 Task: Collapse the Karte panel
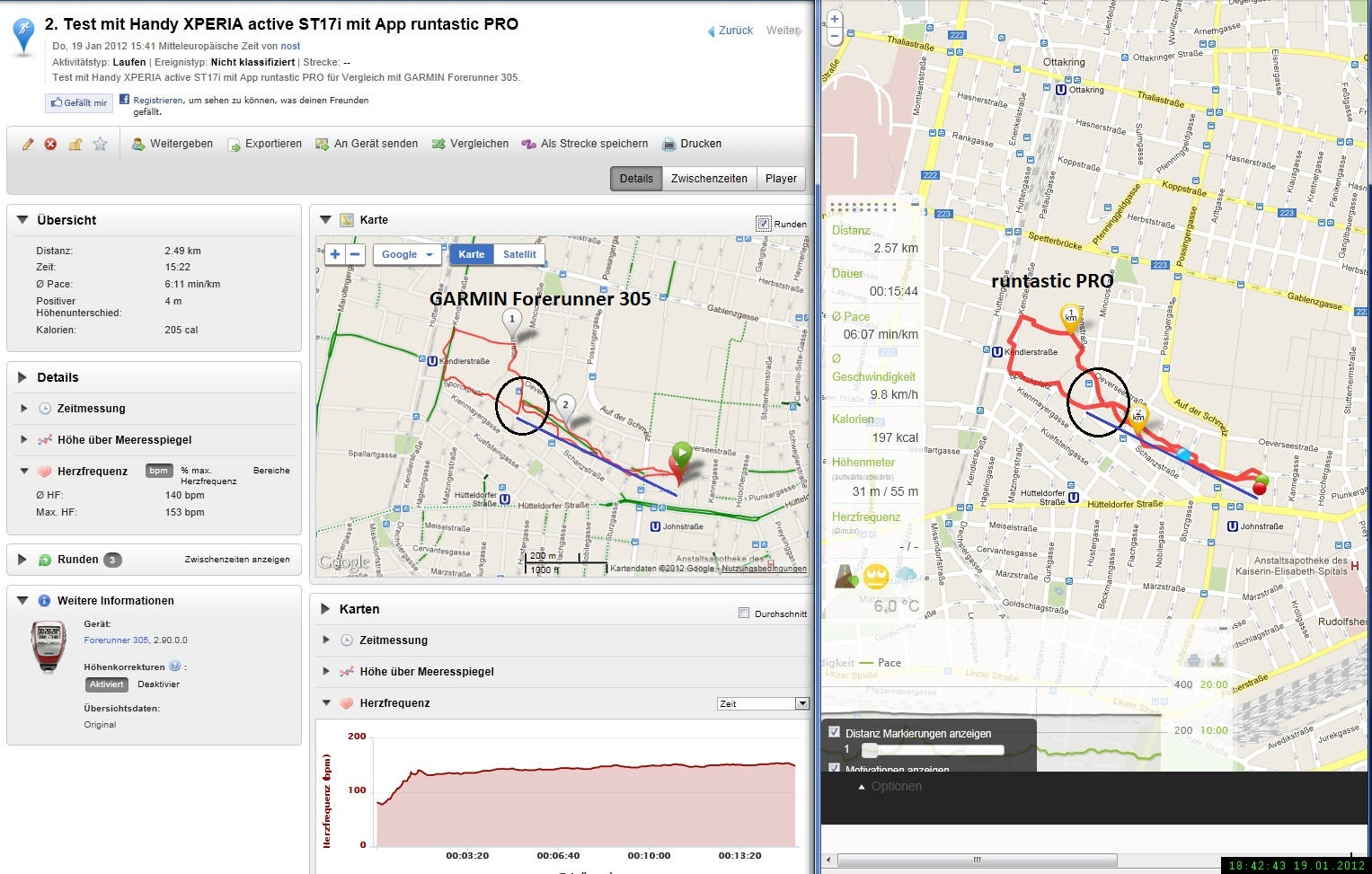(326, 220)
